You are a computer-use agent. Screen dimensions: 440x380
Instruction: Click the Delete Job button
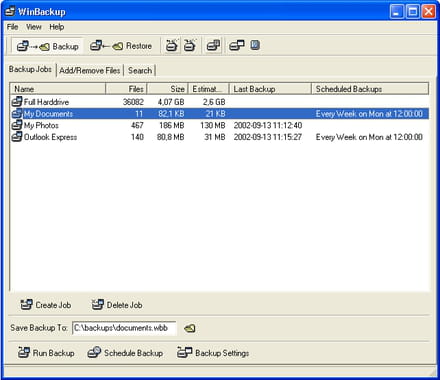coord(117,305)
